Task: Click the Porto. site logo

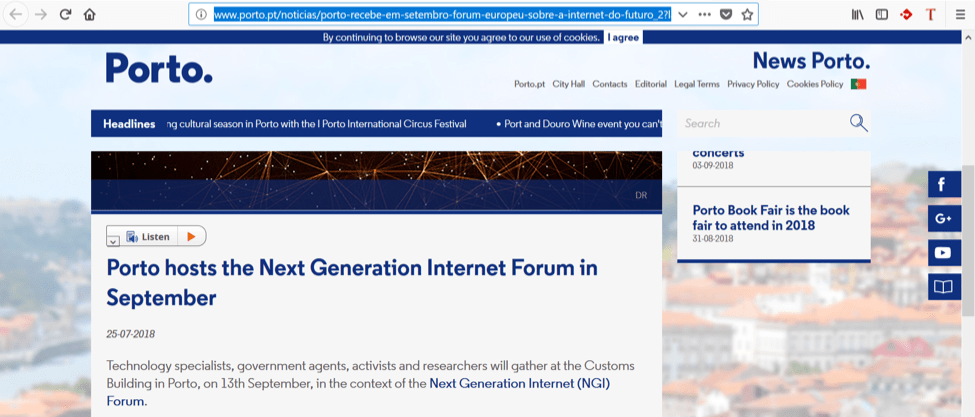Action: 159,68
